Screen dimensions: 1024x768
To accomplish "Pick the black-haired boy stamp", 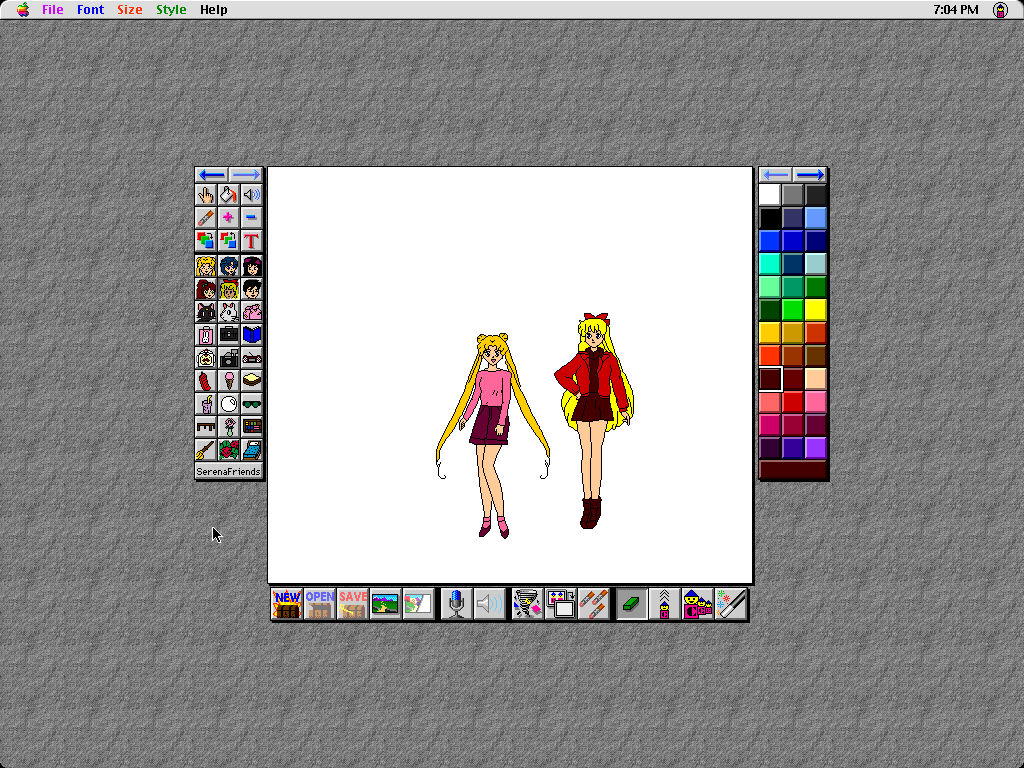I will tap(251, 289).
